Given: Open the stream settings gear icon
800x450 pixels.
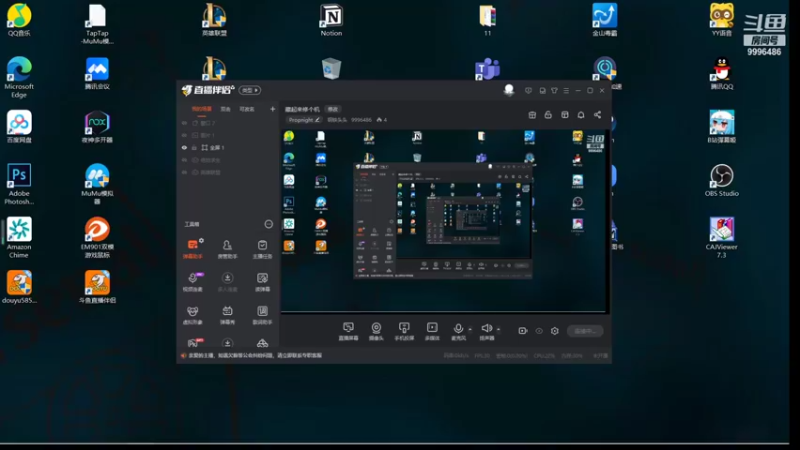Looking at the screenshot, I should [x=555, y=331].
